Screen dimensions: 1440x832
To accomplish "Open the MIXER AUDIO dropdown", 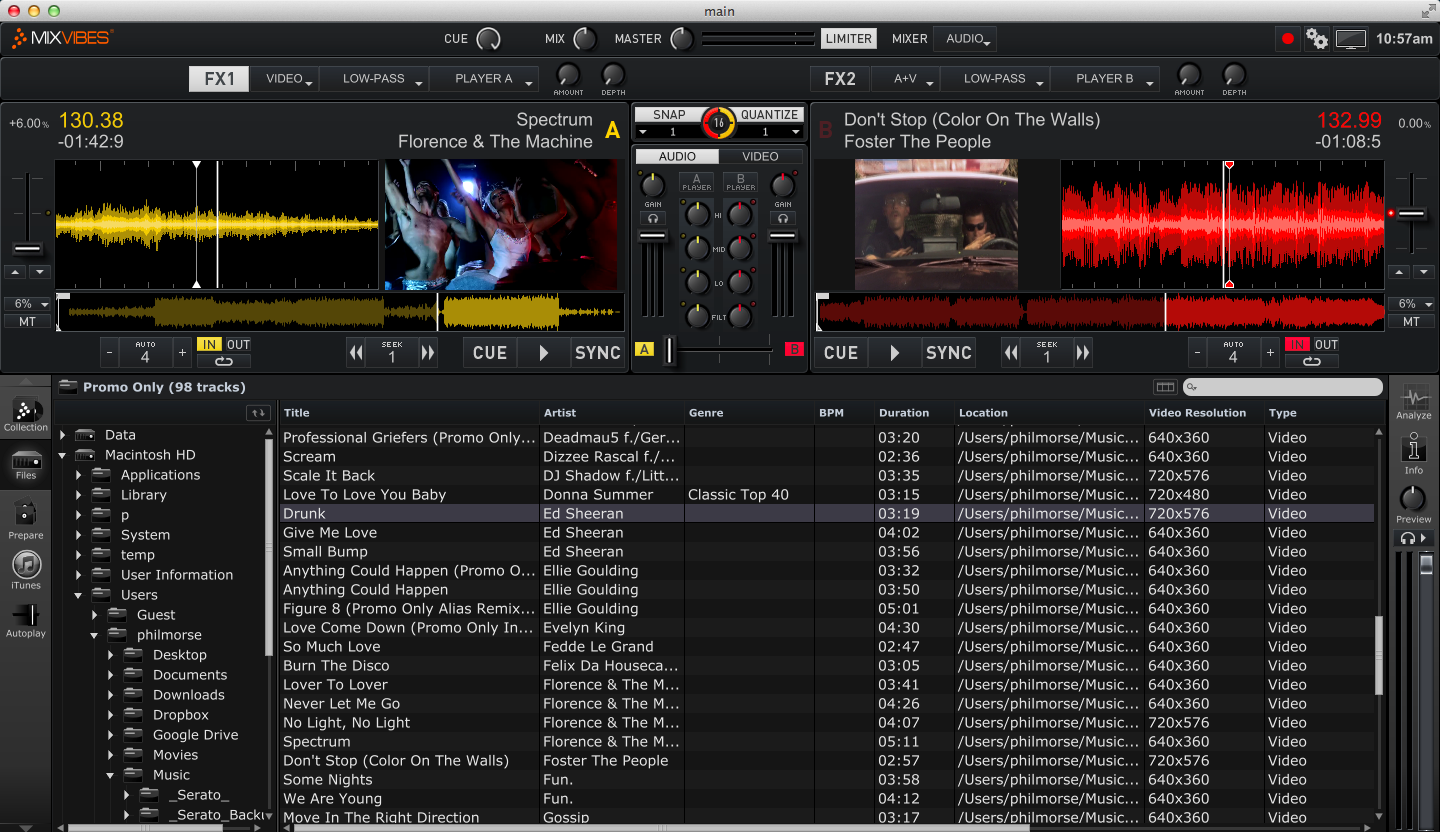I will (x=965, y=39).
